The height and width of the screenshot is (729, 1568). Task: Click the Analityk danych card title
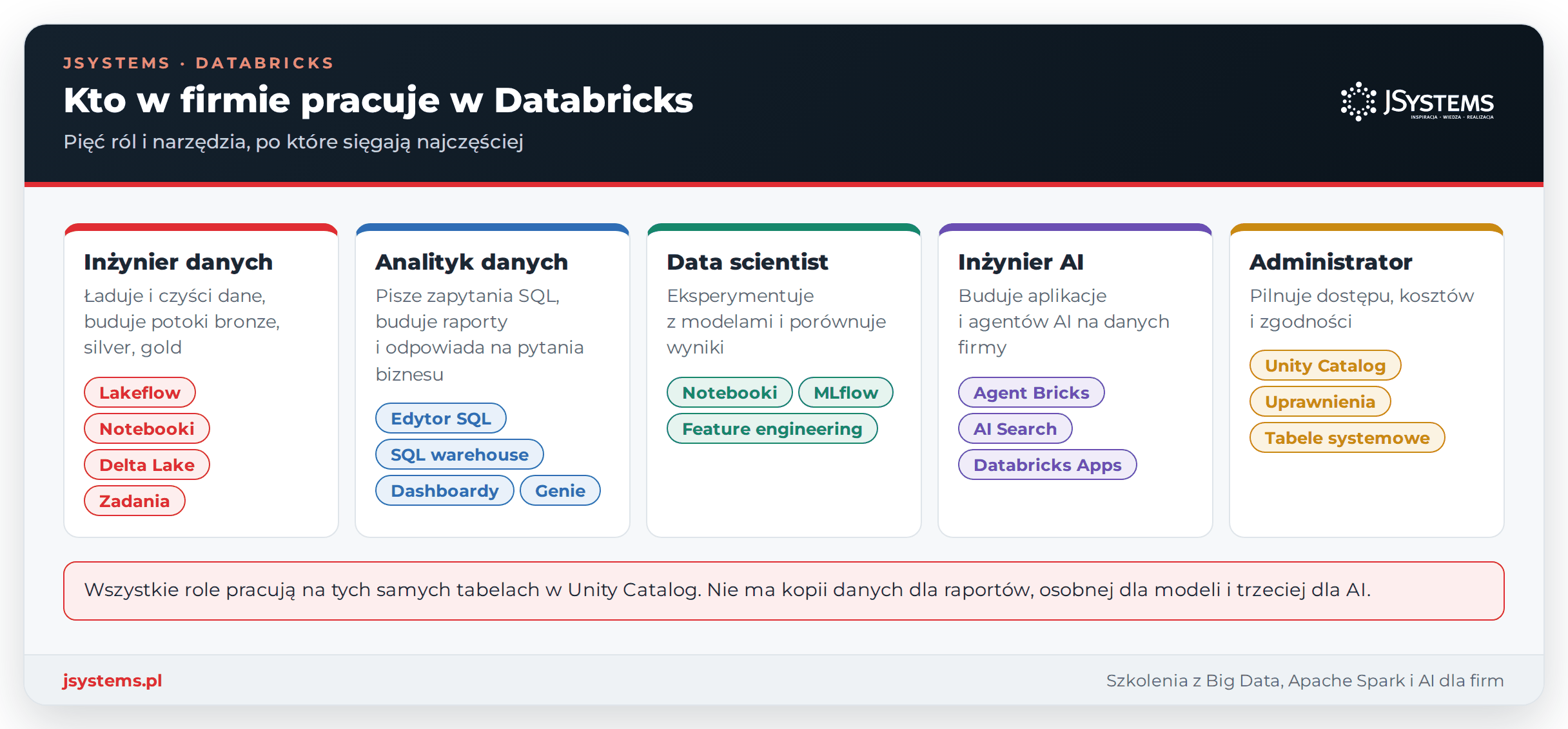click(x=472, y=262)
